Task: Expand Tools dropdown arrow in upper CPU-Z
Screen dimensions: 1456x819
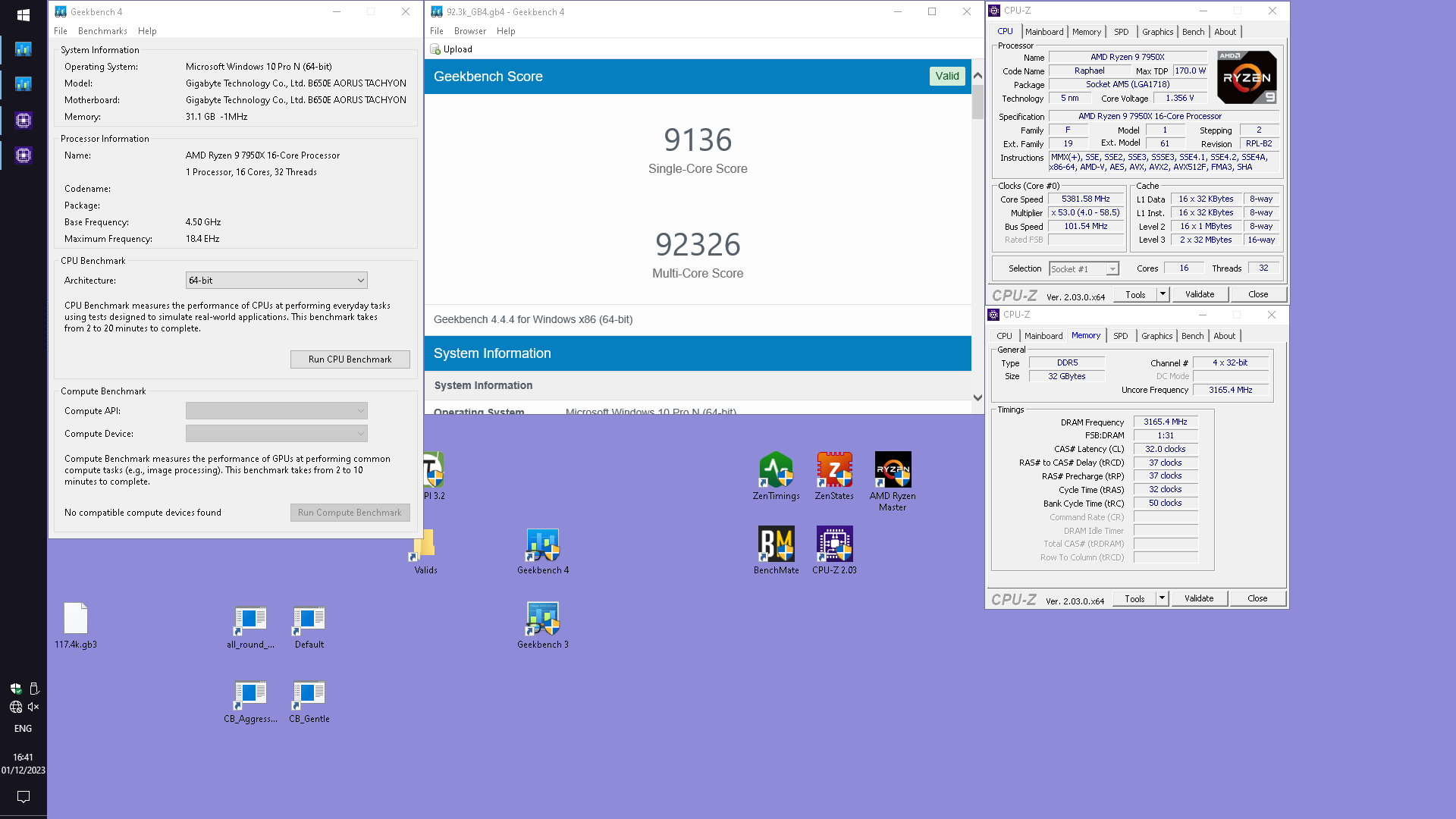Action: 1163,294
